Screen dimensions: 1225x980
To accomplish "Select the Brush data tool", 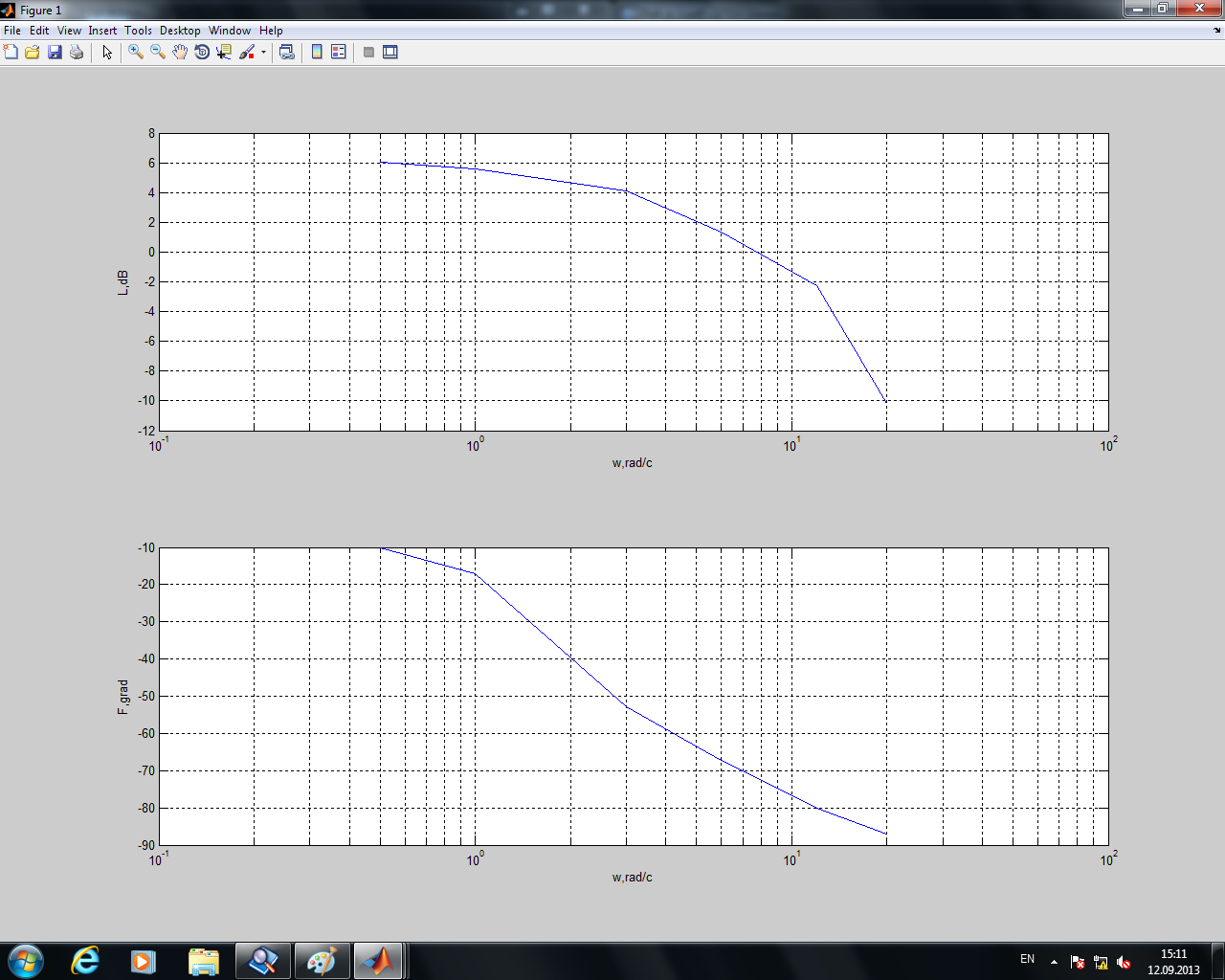I will tap(247, 52).
